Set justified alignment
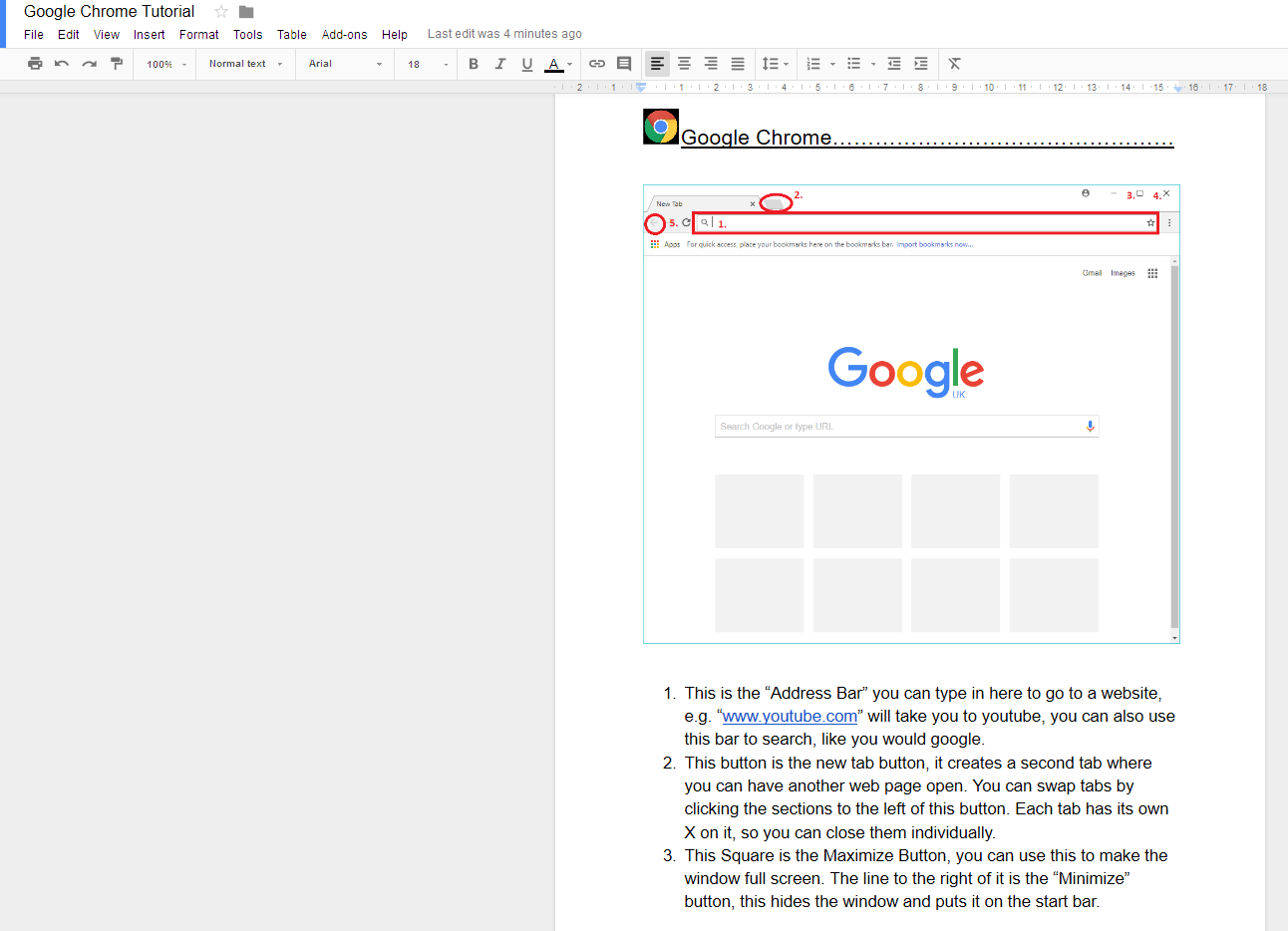Screen dimensions: 1288x931 pyautogui.click(x=738, y=64)
